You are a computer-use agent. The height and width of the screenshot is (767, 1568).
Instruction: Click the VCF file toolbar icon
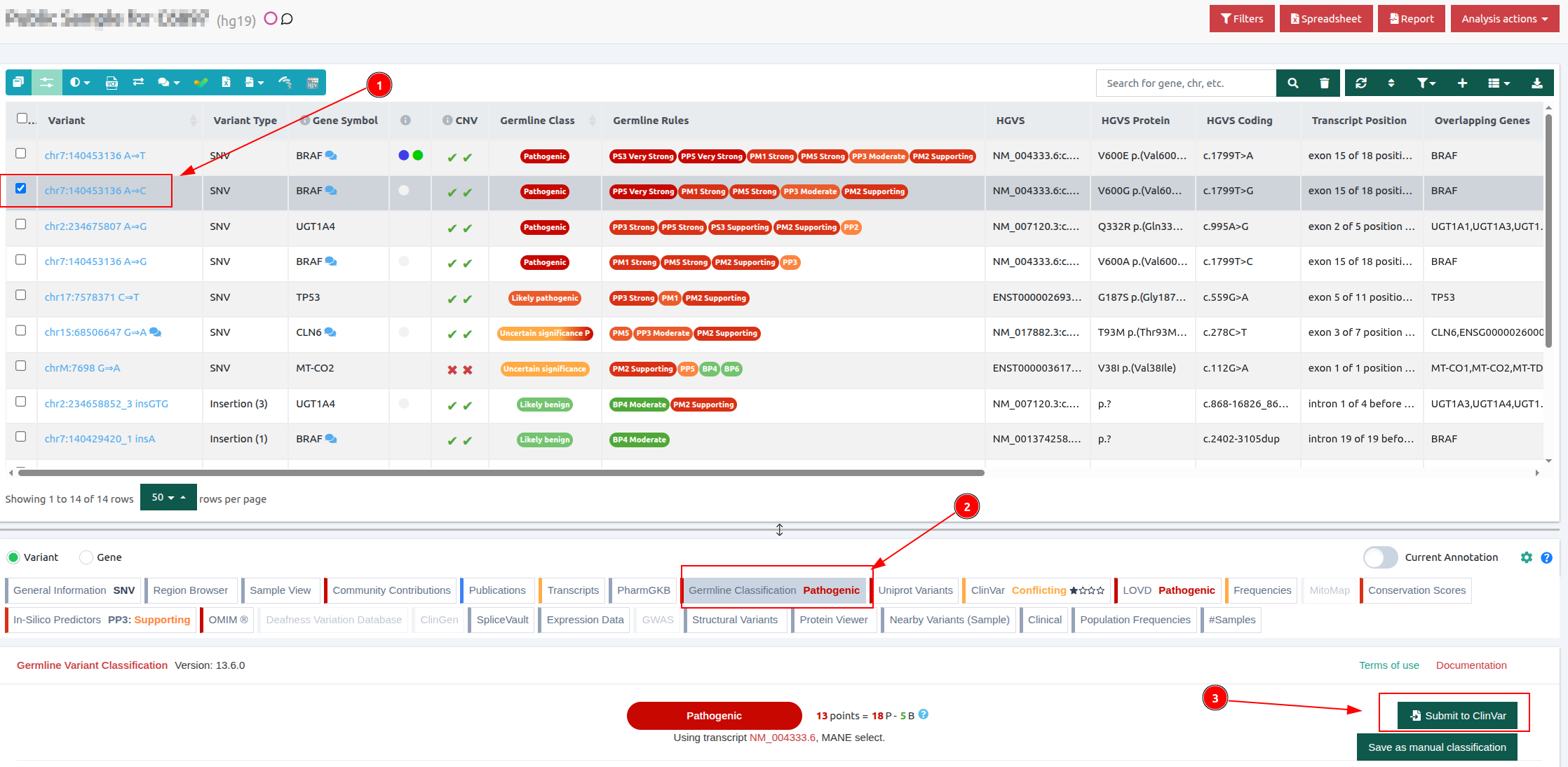111,83
